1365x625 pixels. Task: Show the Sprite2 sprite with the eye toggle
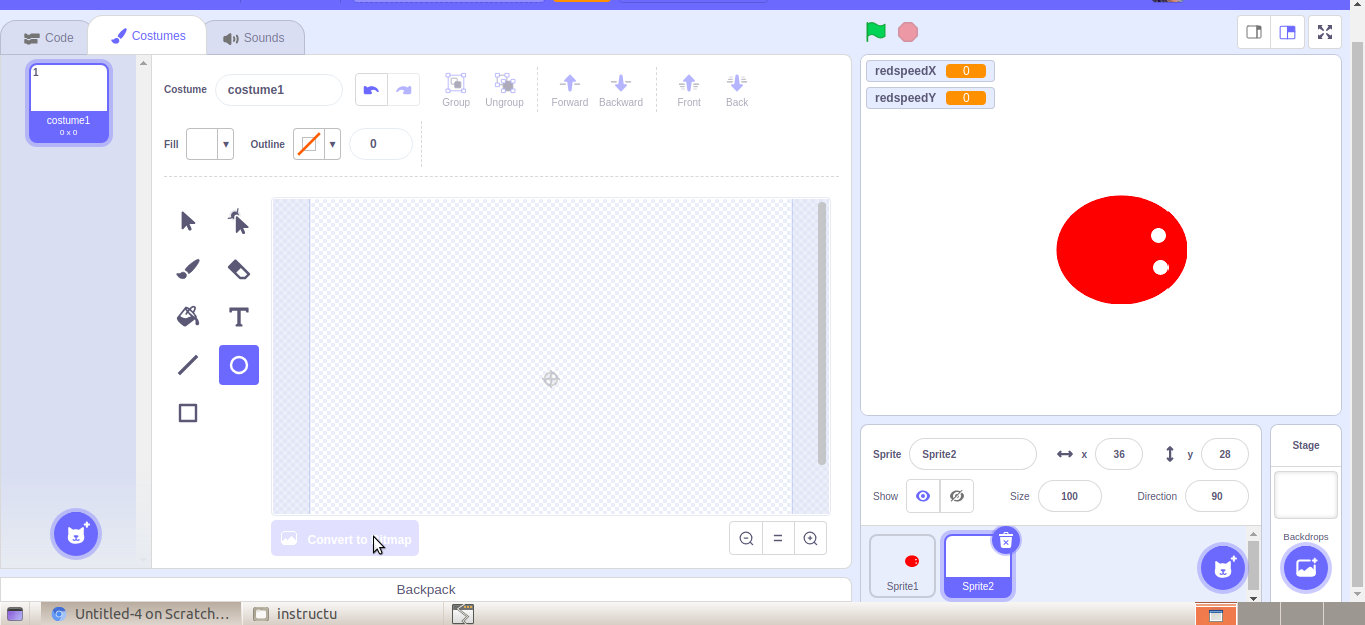pos(922,495)
